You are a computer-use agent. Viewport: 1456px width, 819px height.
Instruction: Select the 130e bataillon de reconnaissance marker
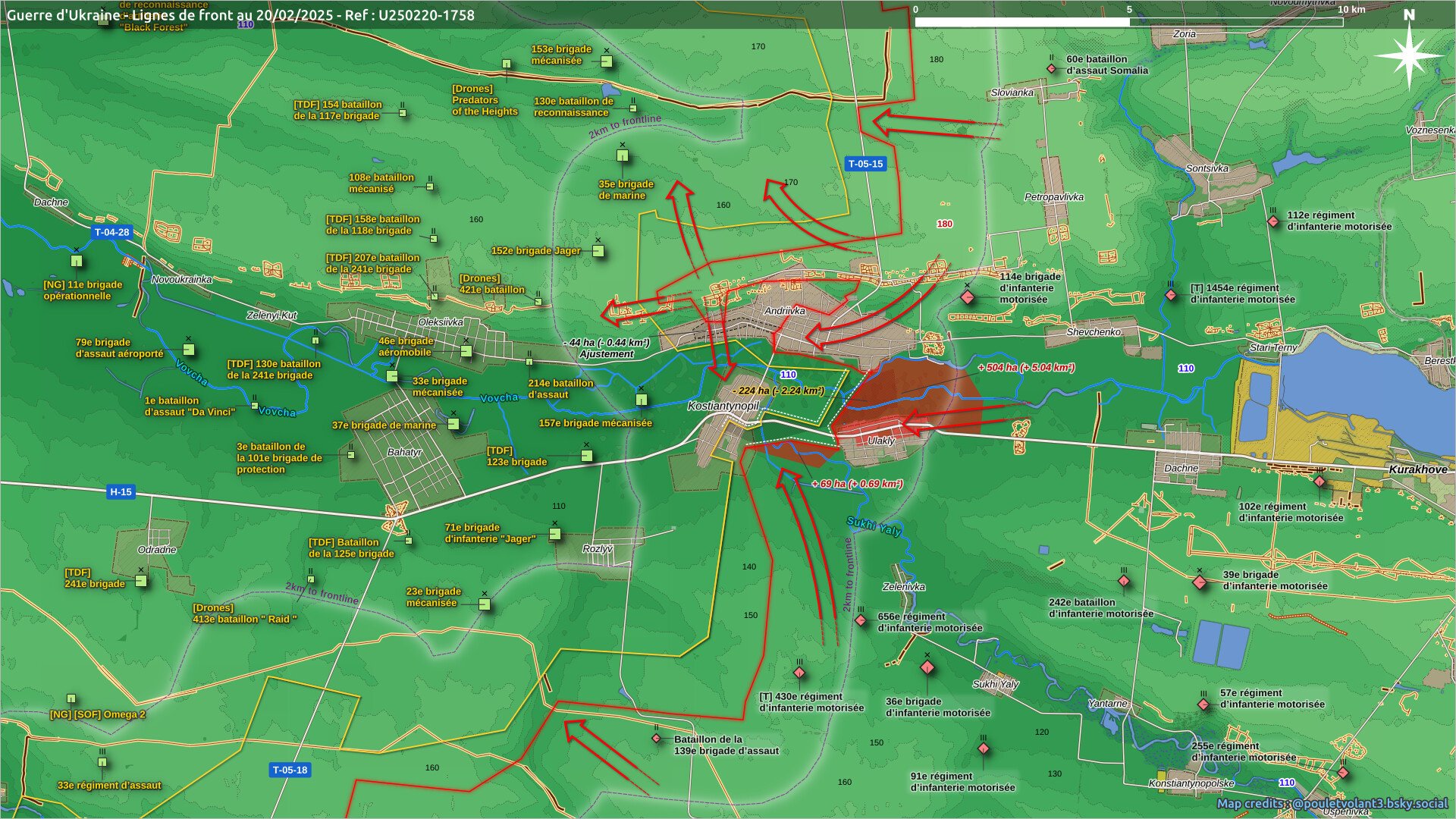(x=633, y=108)
